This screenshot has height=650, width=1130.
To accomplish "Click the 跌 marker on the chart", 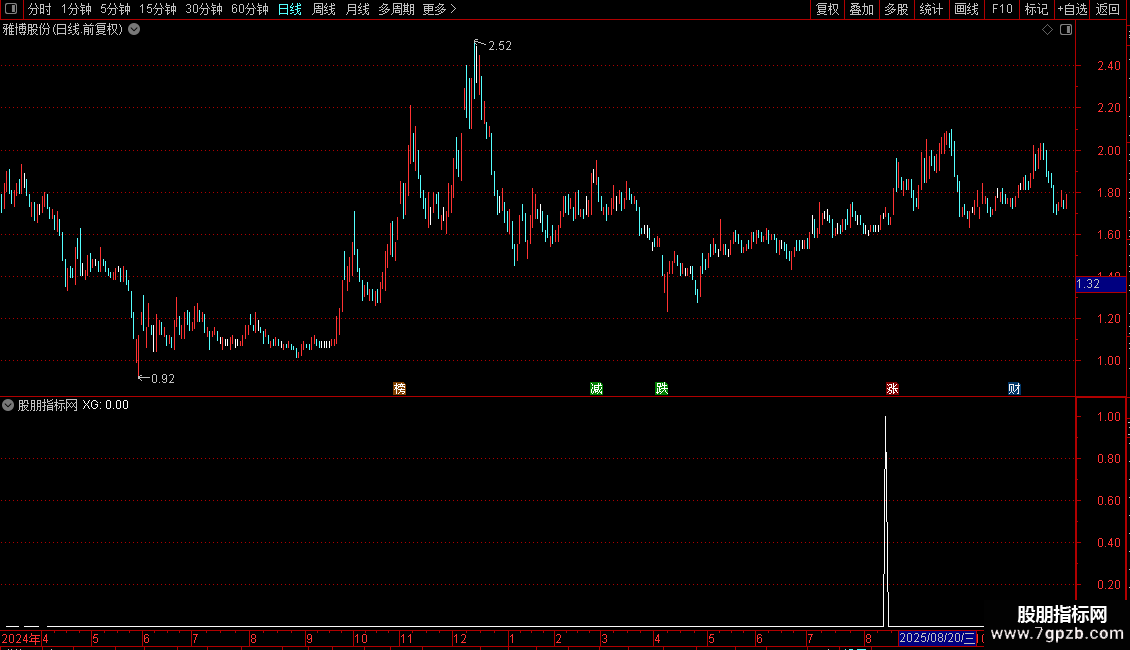I will (x=662, y=388).
